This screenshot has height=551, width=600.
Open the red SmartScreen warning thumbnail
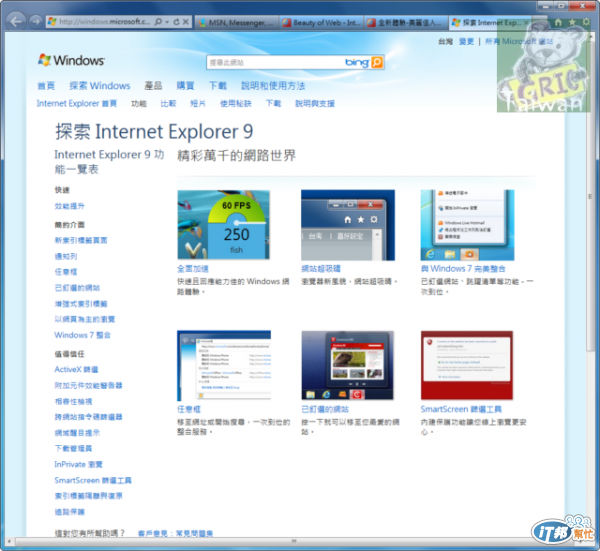click(x=467, y=366)
